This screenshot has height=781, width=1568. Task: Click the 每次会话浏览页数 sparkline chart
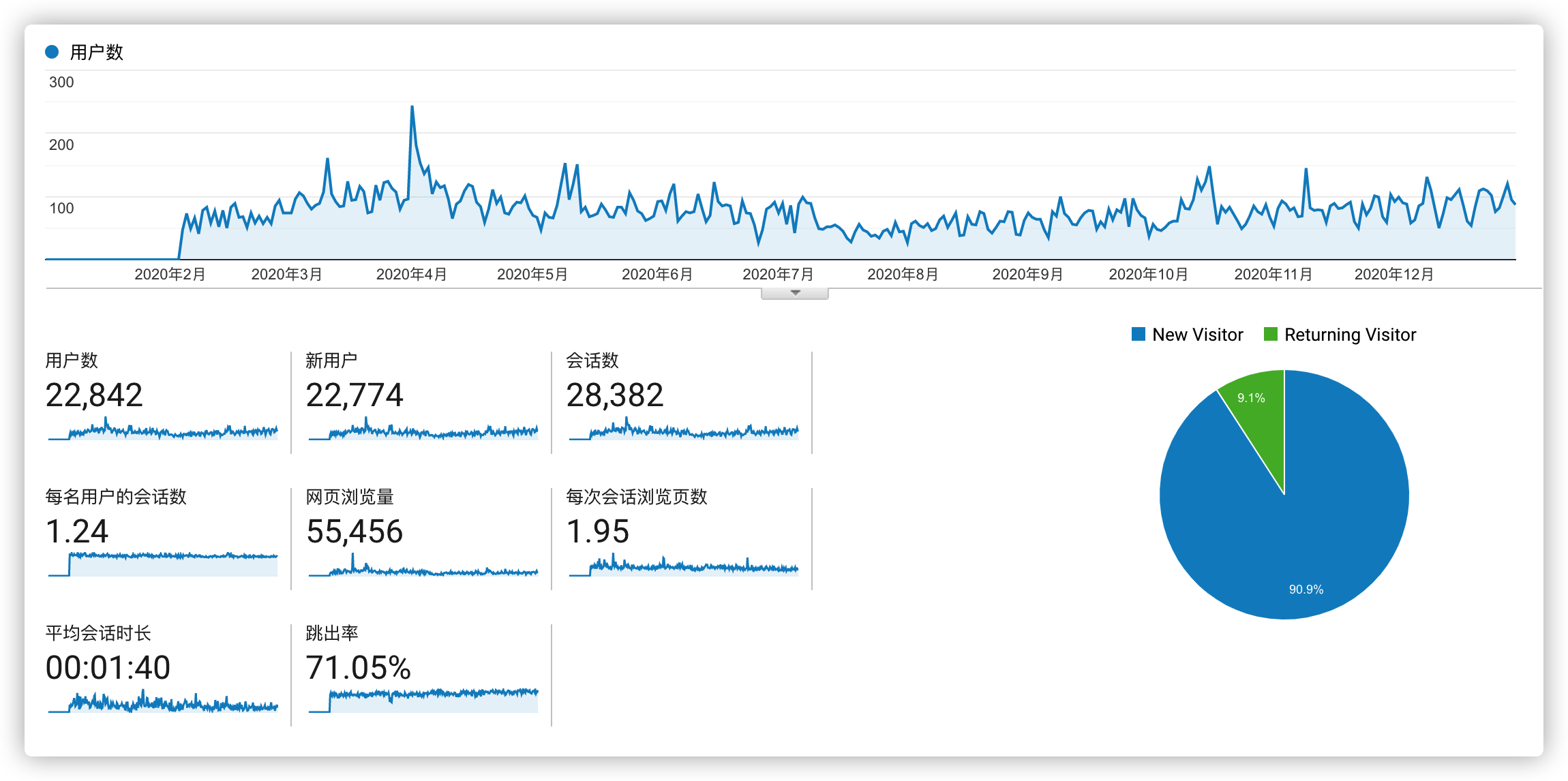pyautogui.click(x=684, y=566)
